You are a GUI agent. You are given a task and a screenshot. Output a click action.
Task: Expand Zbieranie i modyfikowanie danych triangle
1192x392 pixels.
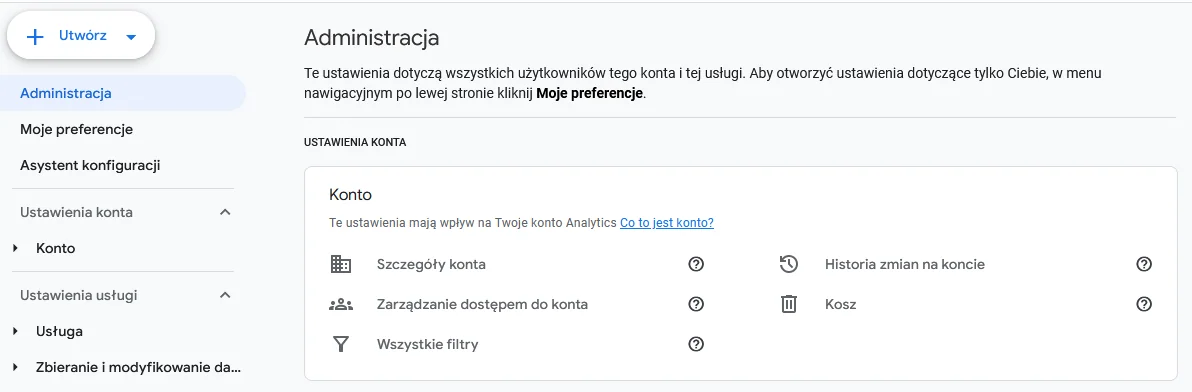pos(15,368)
